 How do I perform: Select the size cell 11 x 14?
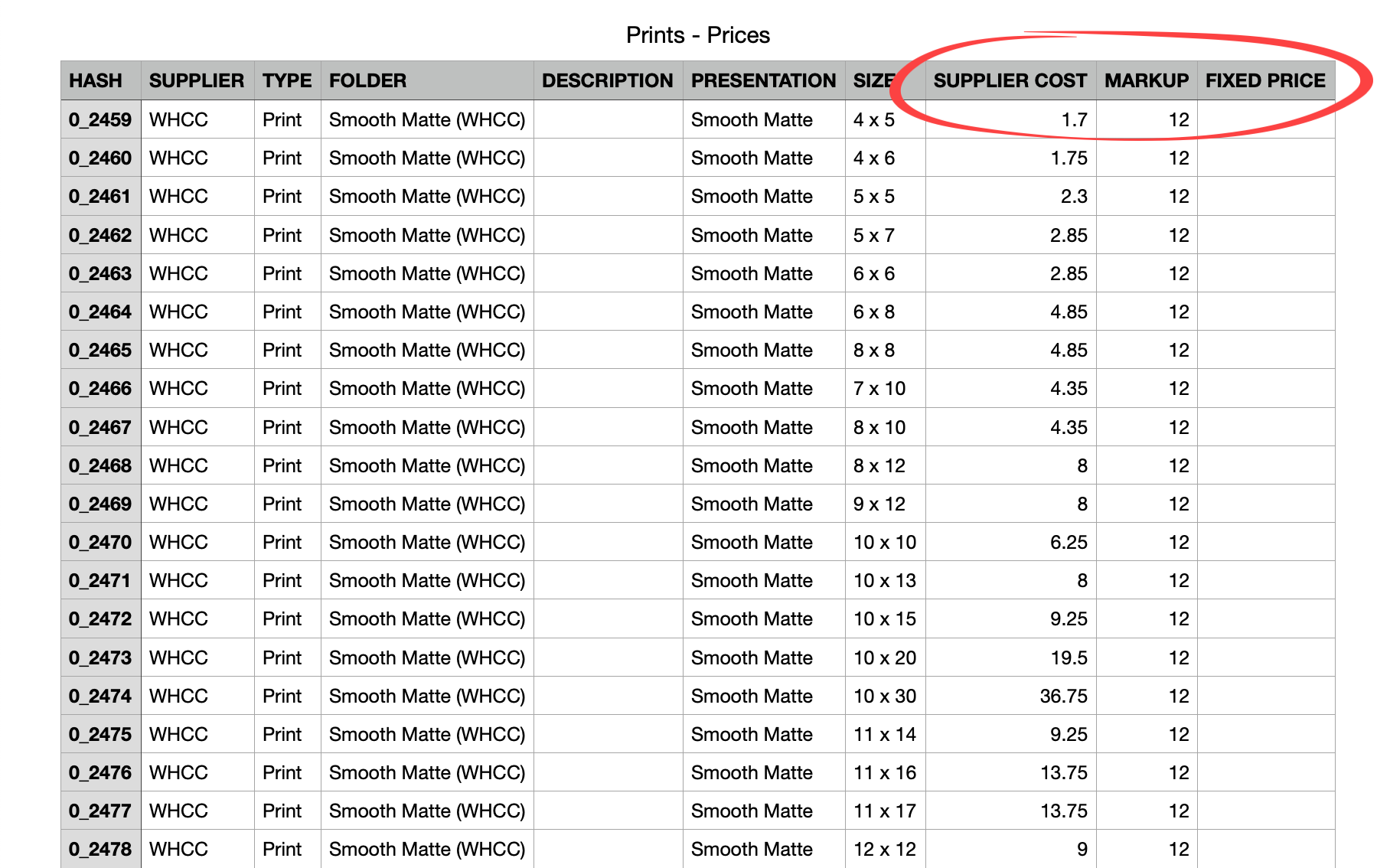tap(884, 734)
